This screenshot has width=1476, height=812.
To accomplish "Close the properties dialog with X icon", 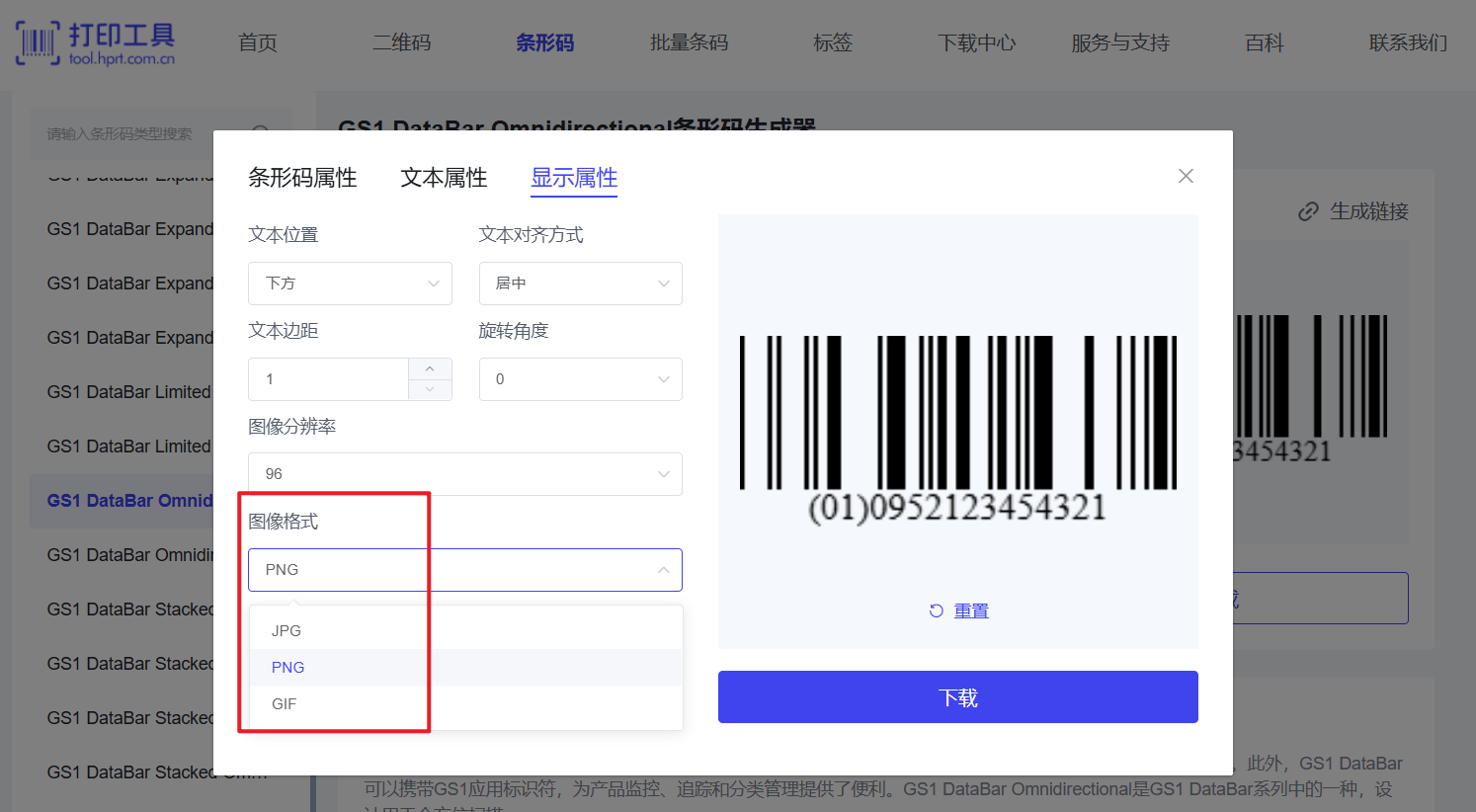I will pos(1186,176).
